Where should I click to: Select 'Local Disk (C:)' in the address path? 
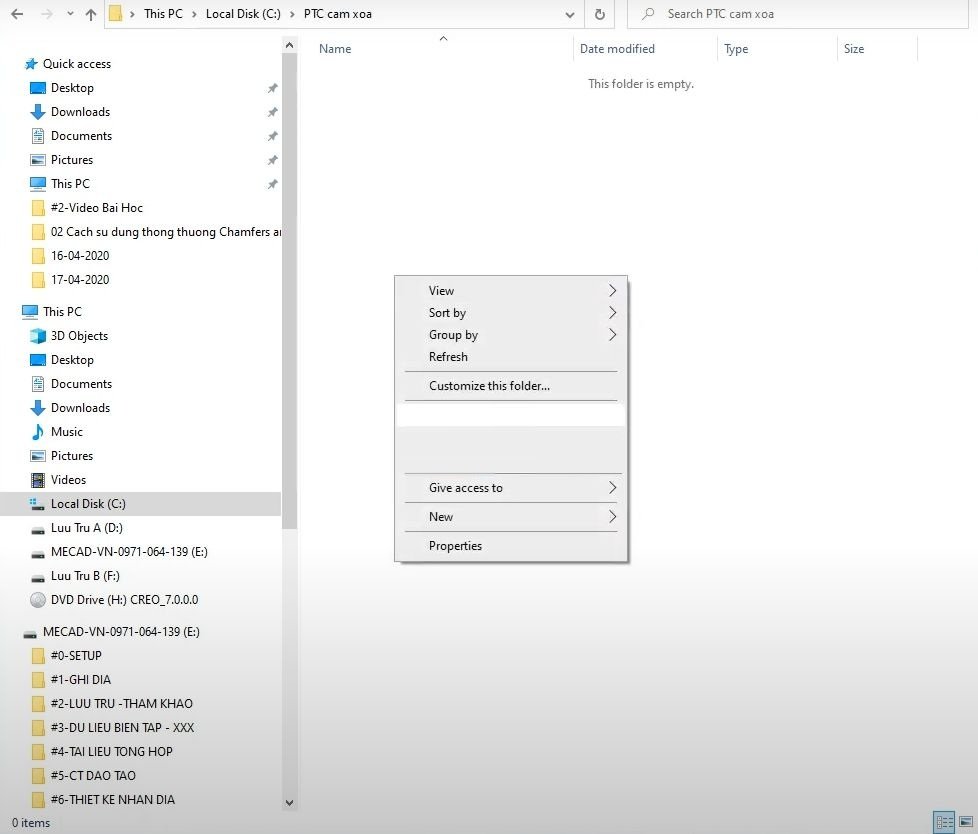243,14
